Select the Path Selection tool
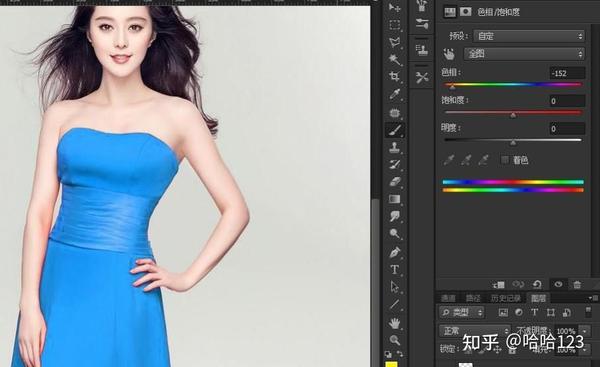The height and width of the screenshot is (367, 600). [394, 287]
